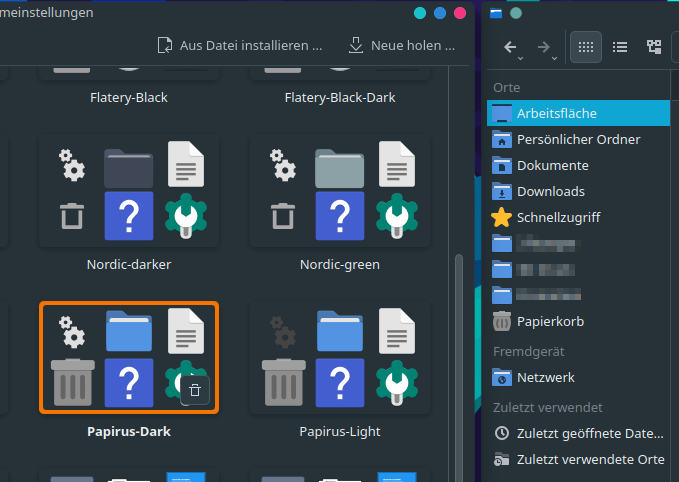Screen dimensions: 679x482
Task: Click the blue maximize button of settings window
Action: coord(440,13)
